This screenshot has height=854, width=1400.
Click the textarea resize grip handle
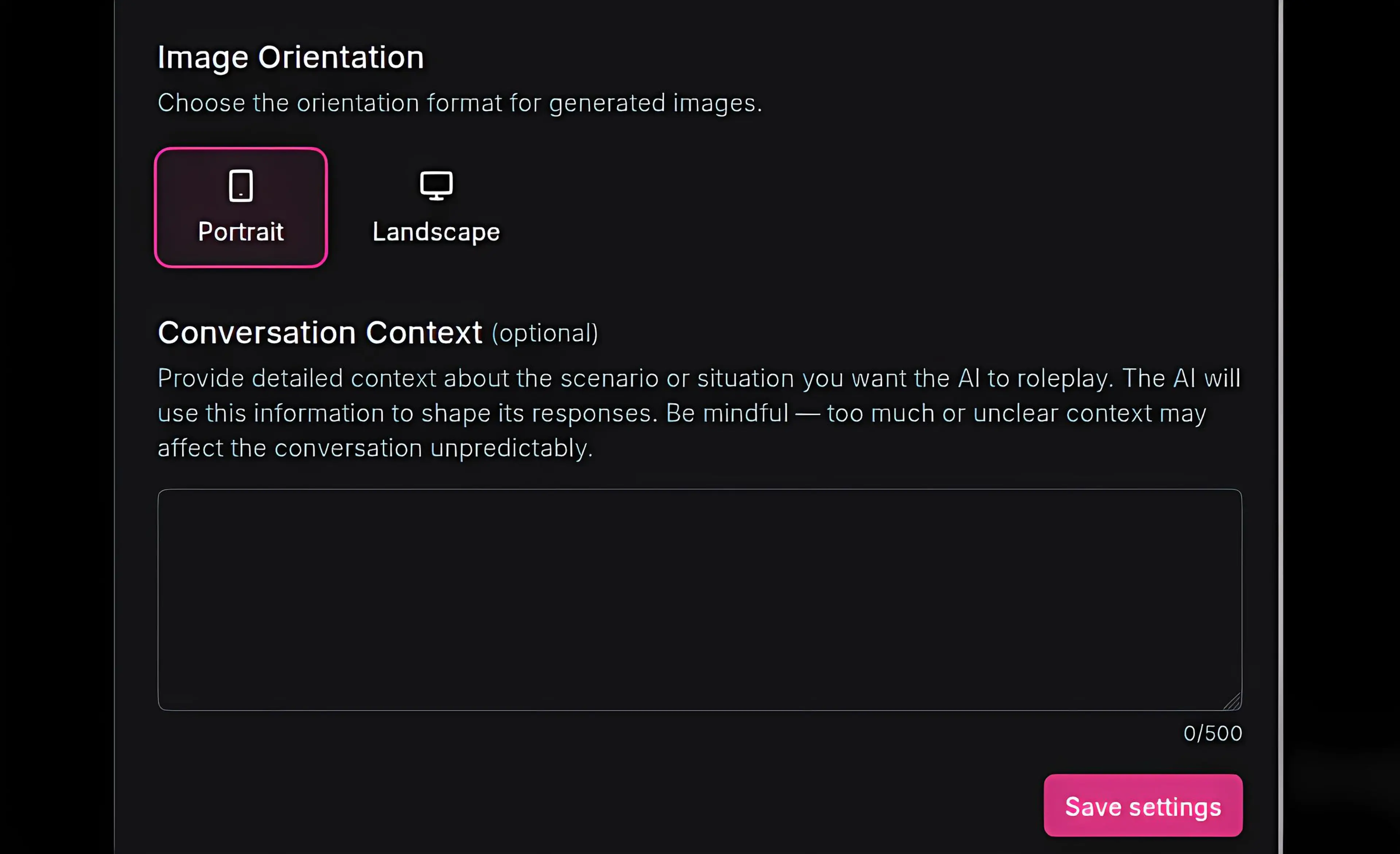[x=1232, y=701]
